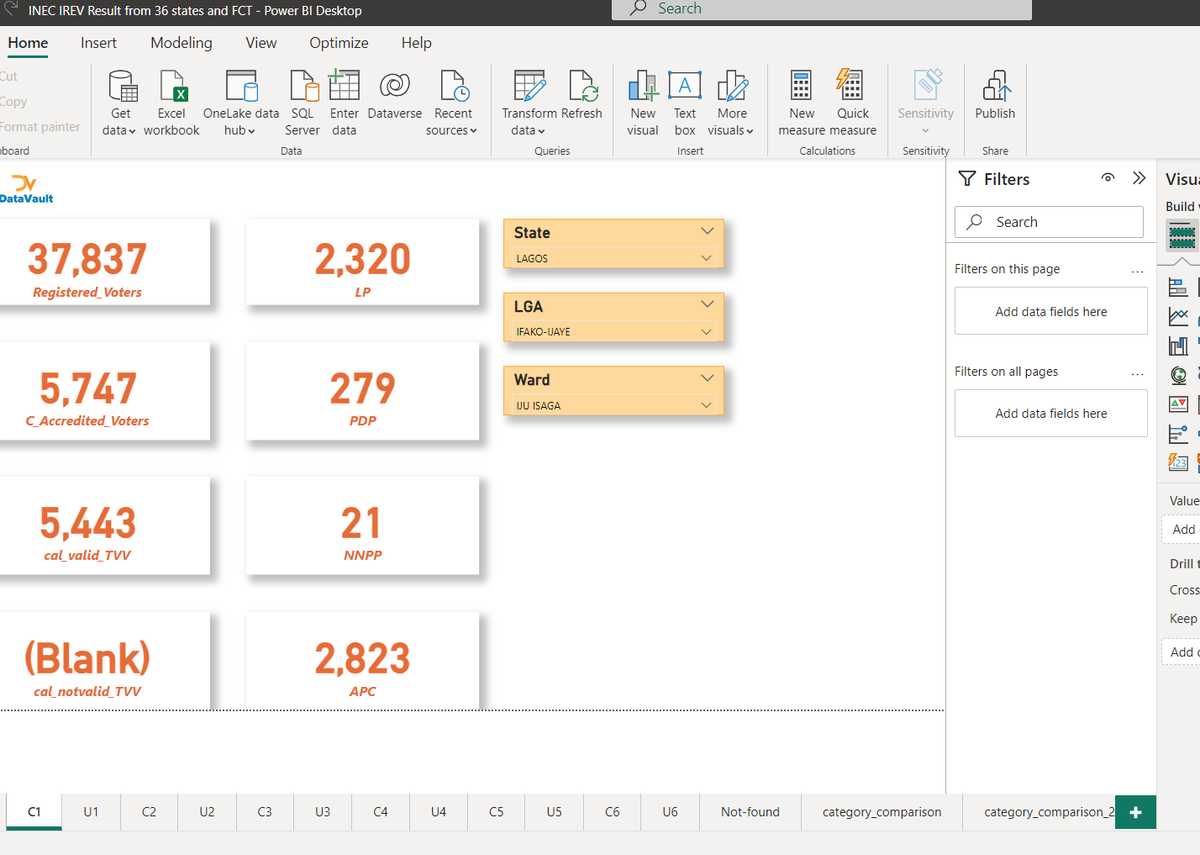Select the LP card showing 2,320
Screen dimensions: 1200x855
point(362,262)
